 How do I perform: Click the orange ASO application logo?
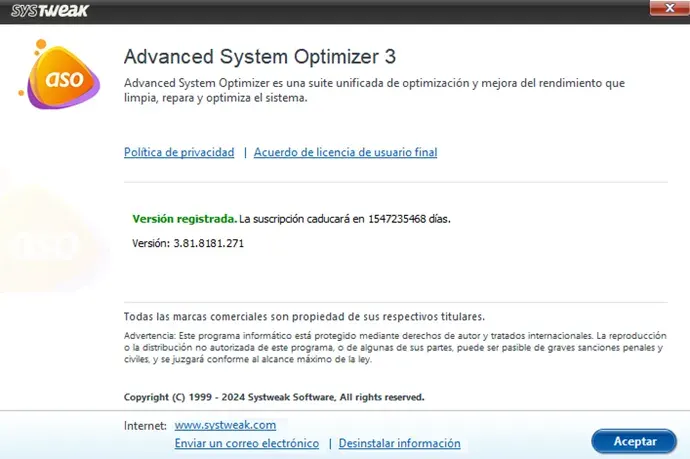pyautogui.click(x=59, y=74)
